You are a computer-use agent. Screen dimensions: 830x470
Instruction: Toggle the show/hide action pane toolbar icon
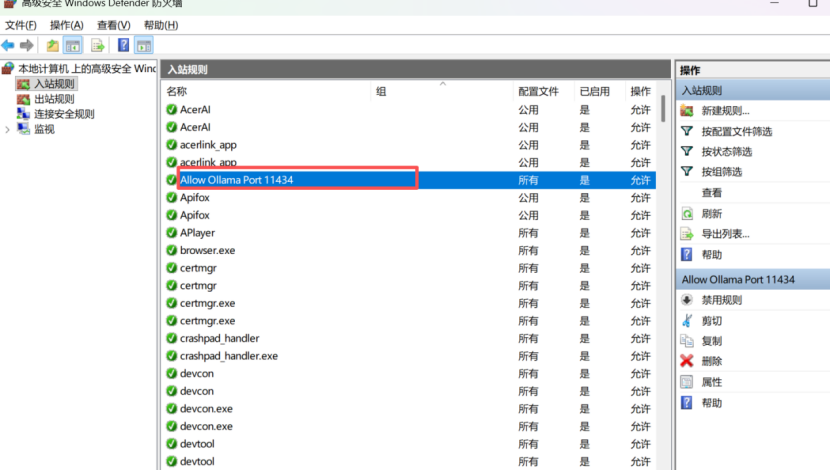pyautogui.click(x=143, y=46)
